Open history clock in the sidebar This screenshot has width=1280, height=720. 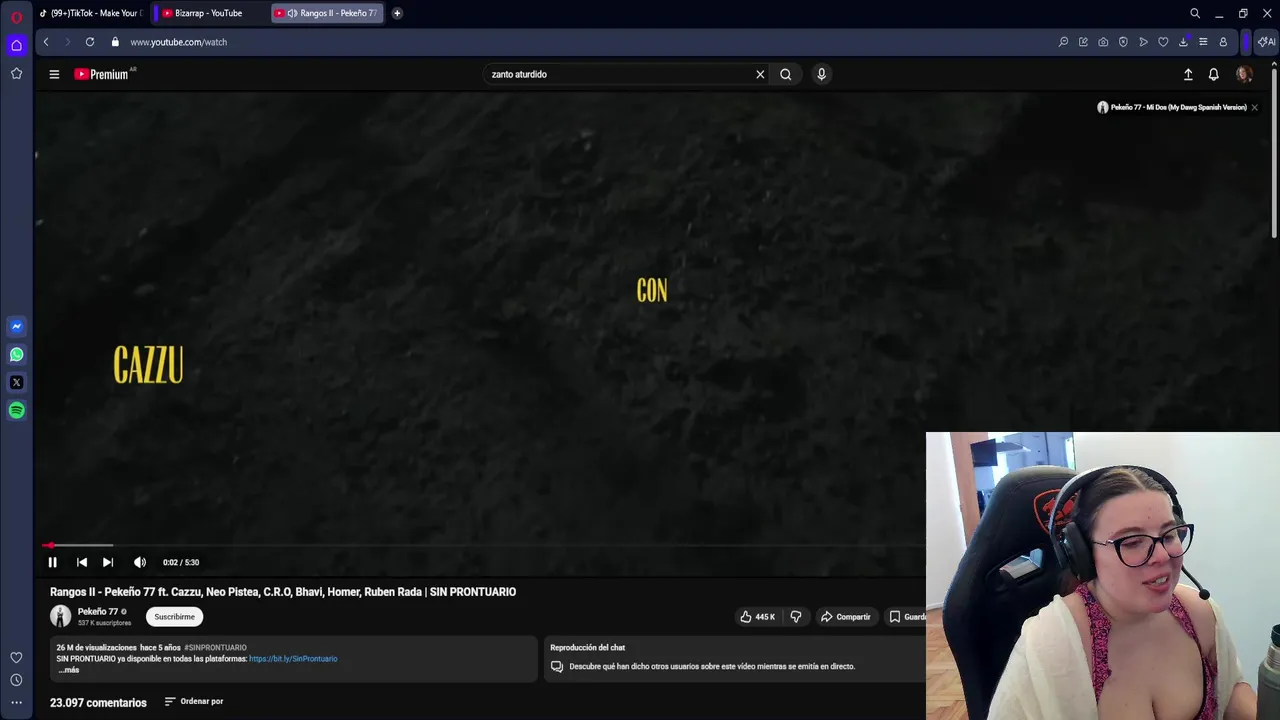click(x=16, y=680)
